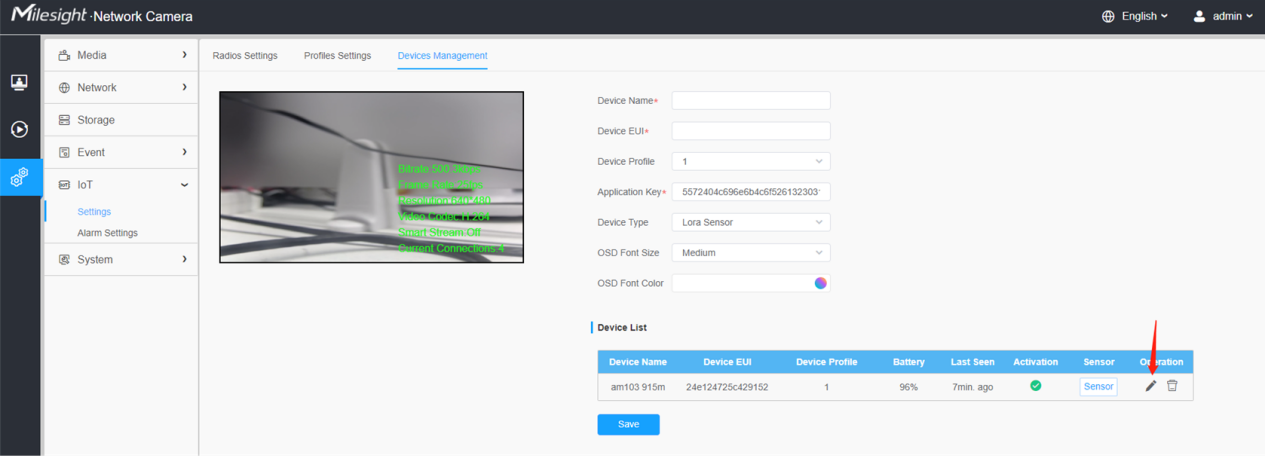This screenshot has height=458, width=1265.
Task: Click Device Name column header
Action: 638,362
